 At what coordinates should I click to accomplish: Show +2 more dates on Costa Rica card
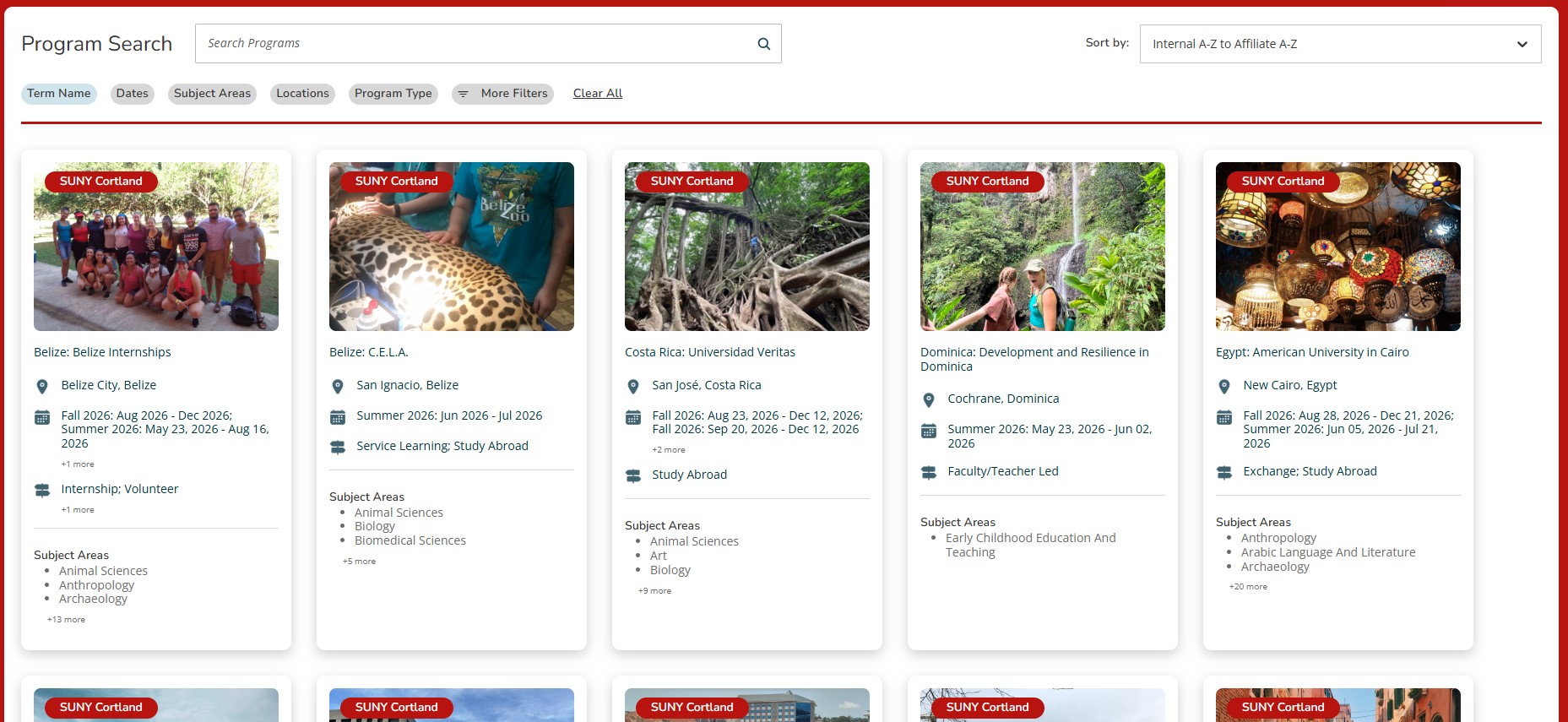coord(668,450)
